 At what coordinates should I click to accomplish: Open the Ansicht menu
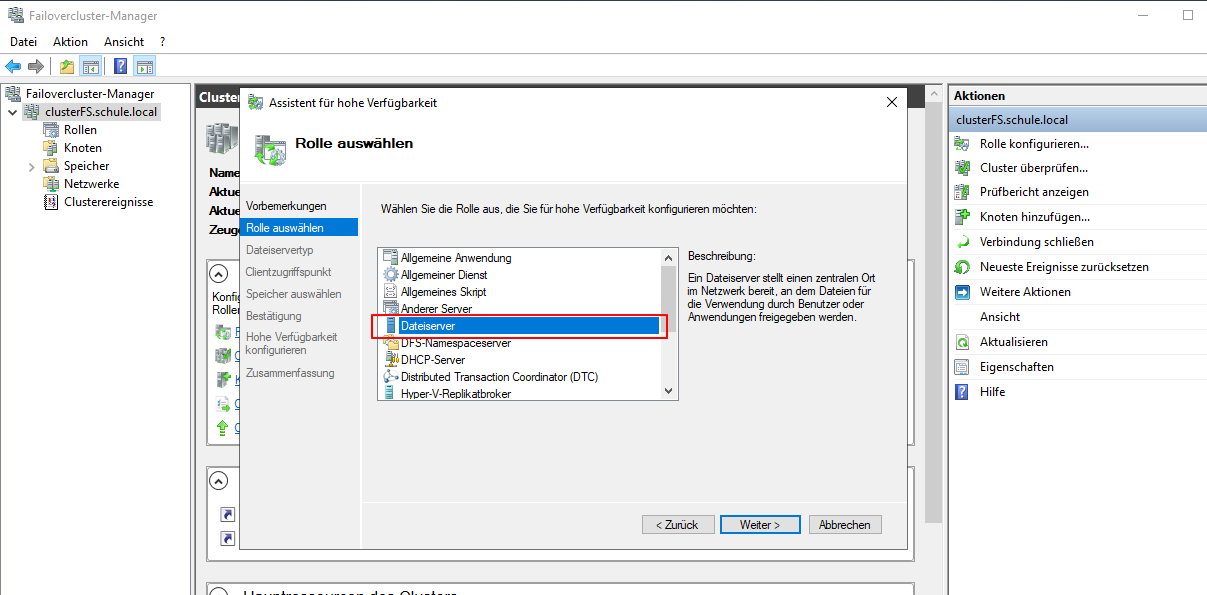pyautogui.click(x=123, y=41)
